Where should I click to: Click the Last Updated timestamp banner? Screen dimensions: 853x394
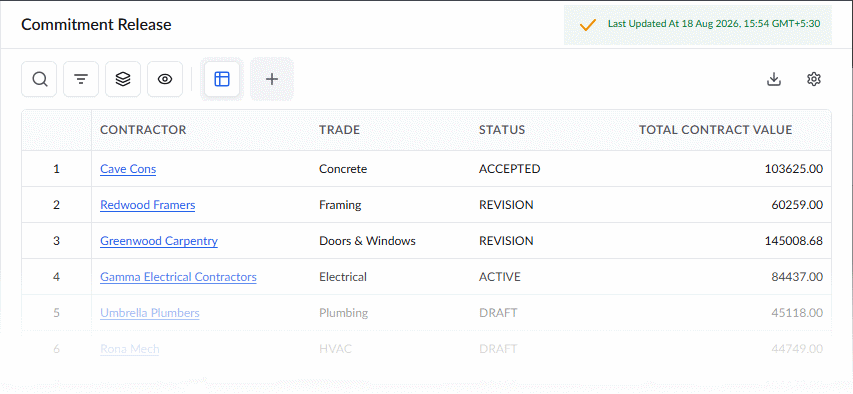coord(698,25)
